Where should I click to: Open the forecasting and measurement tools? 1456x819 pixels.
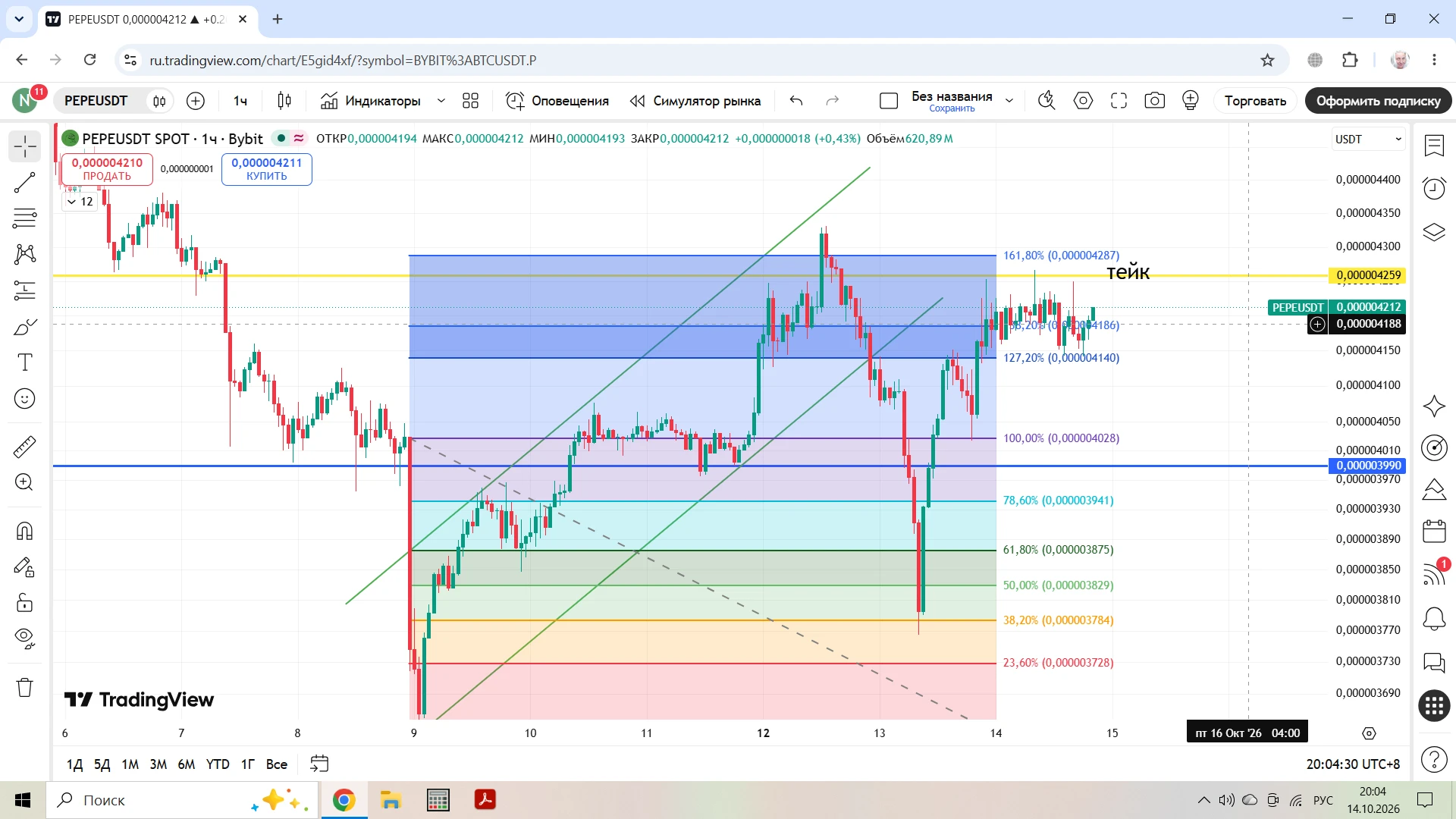[x=25, y=290]
